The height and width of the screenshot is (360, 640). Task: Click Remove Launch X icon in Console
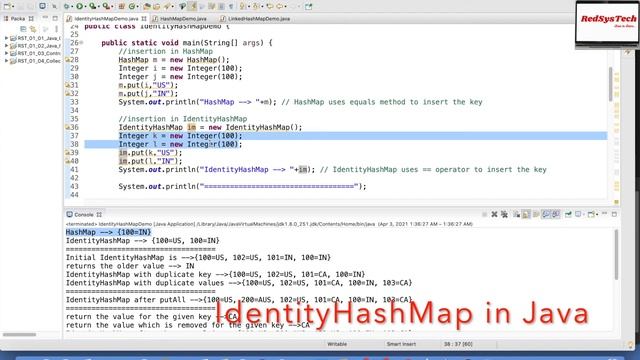[x=494, y=214]
